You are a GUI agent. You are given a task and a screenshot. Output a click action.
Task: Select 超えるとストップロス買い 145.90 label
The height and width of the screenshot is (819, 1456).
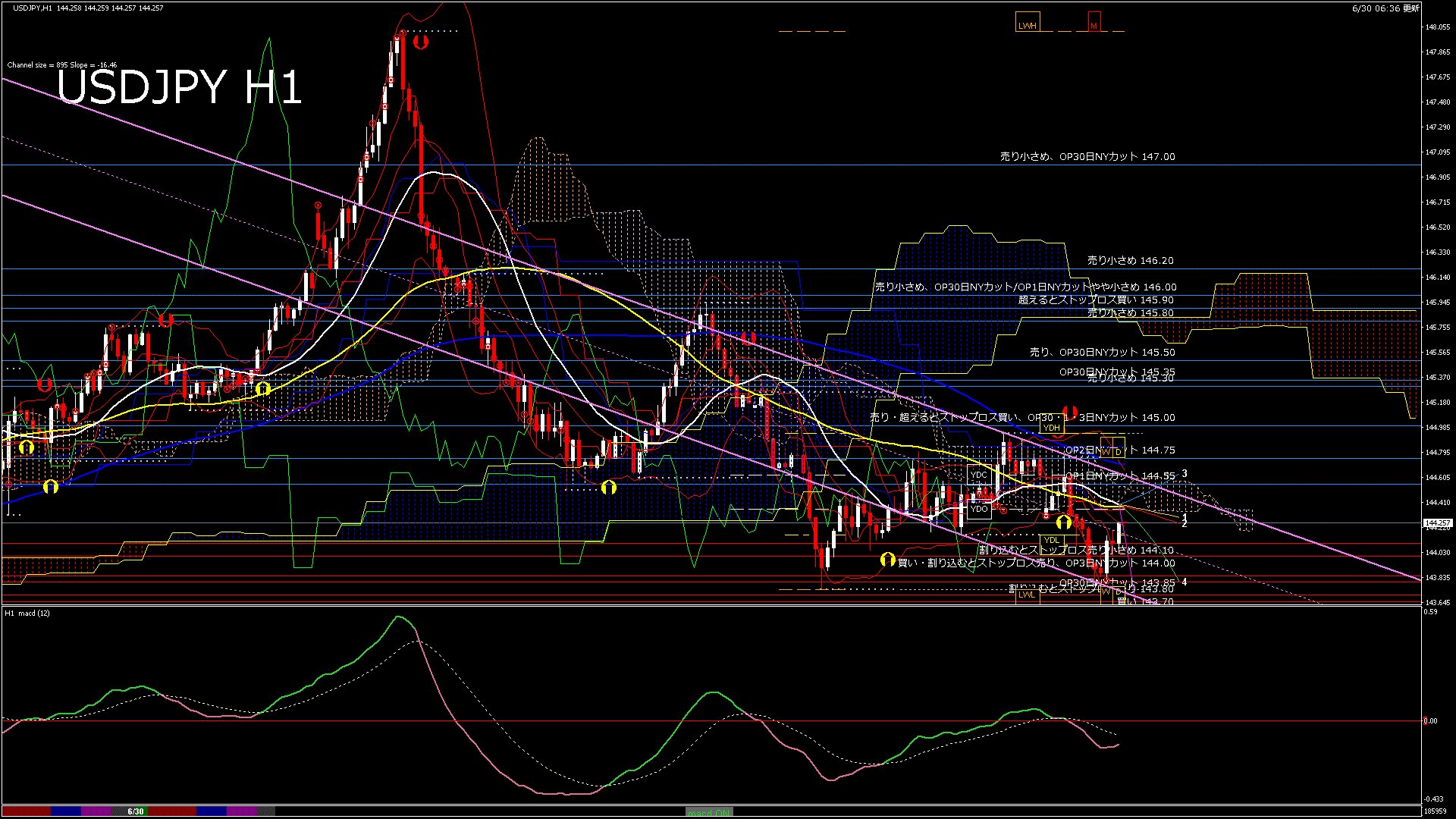[1096, 300]
